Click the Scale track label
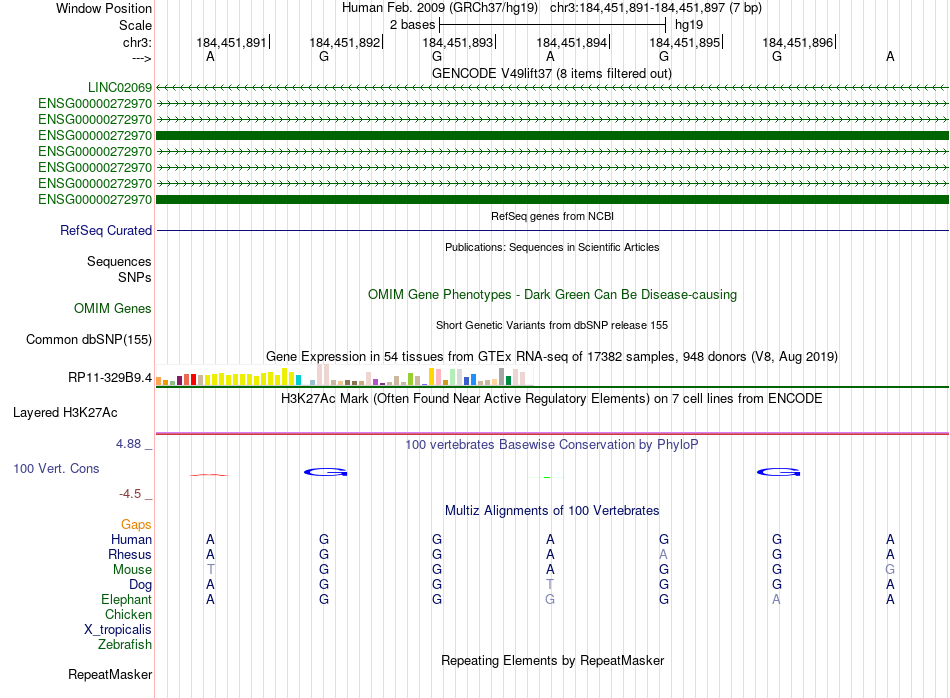 (135, 25)
